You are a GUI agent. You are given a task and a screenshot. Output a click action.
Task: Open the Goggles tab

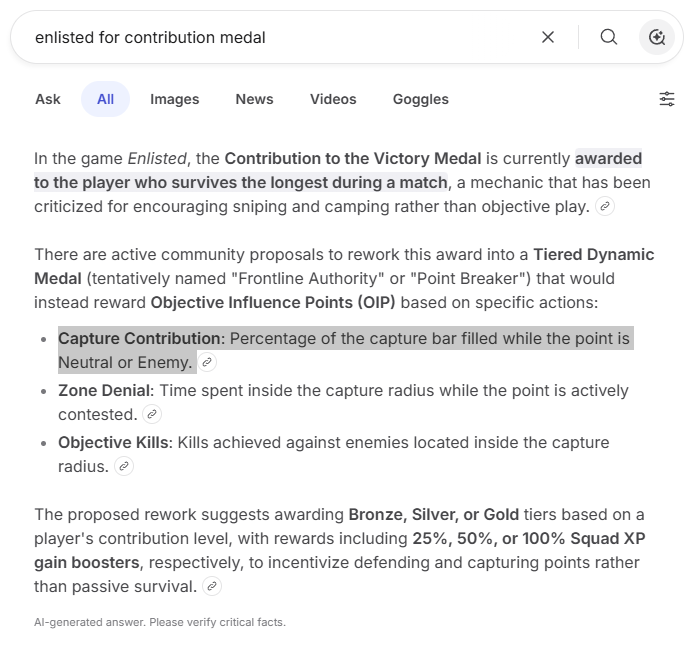pos(420,99)
